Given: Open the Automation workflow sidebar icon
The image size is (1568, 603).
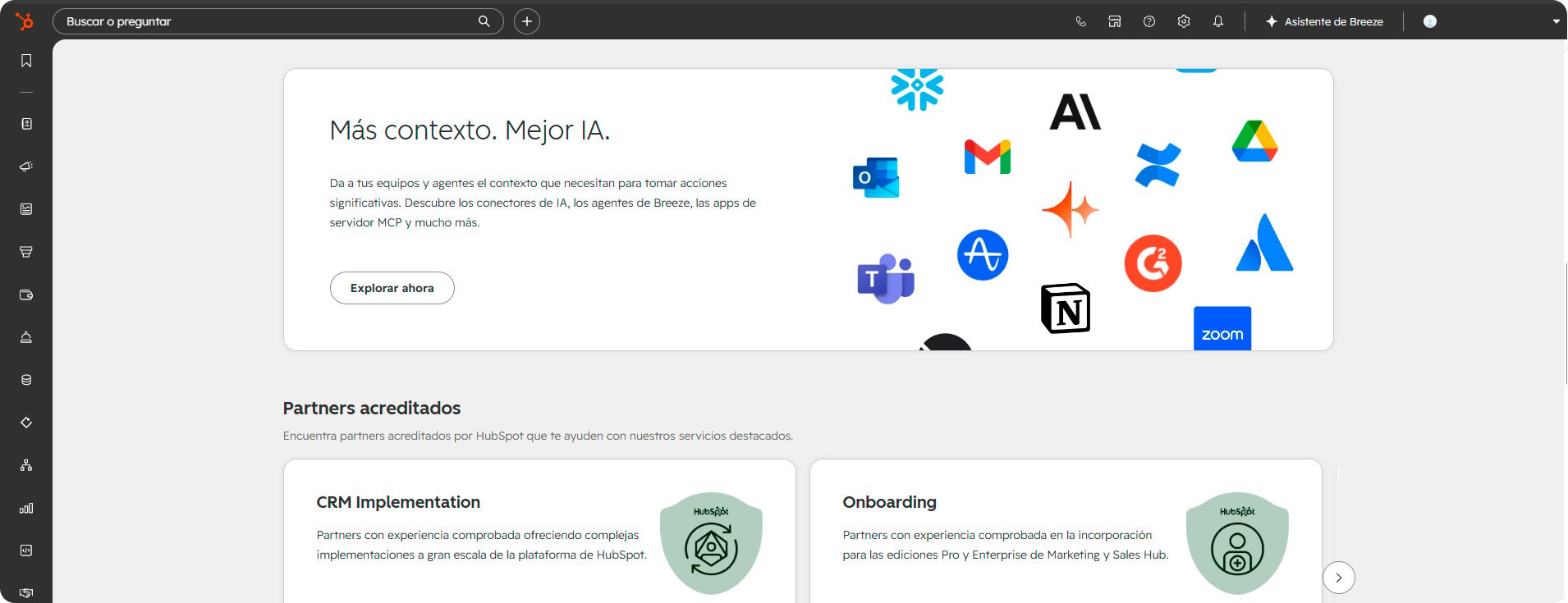Looking at the screenshot, I should pyautogui.click(x=26, y=465).
